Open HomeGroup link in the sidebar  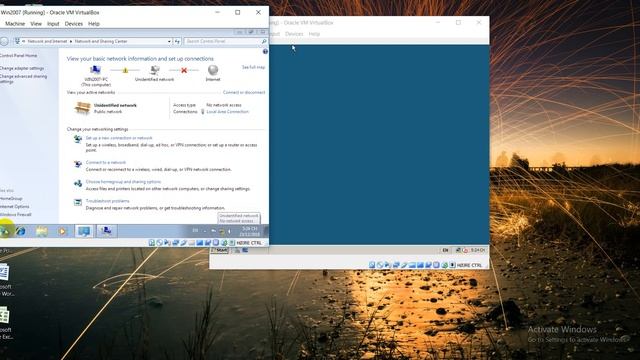(11, 198)
